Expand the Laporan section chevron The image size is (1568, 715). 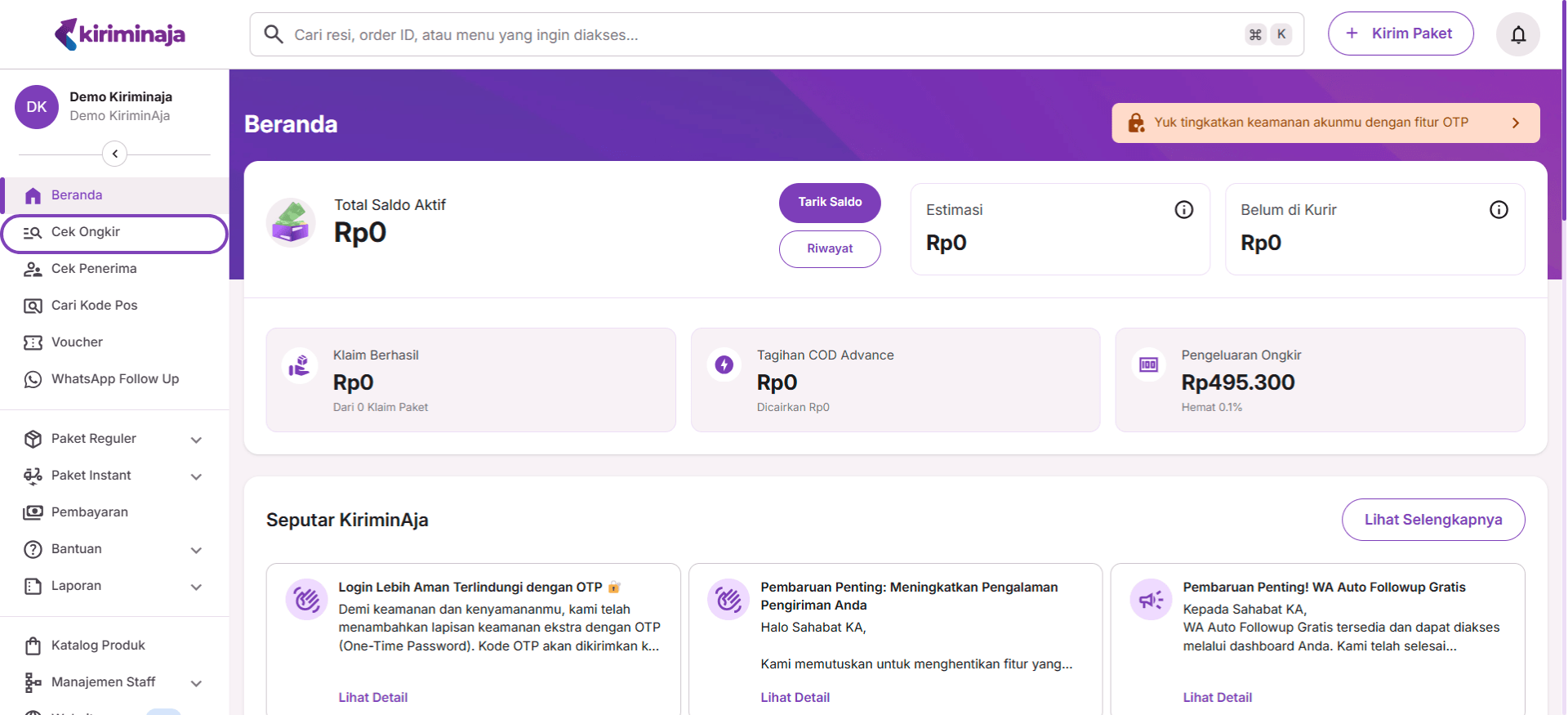coord(196,587)
